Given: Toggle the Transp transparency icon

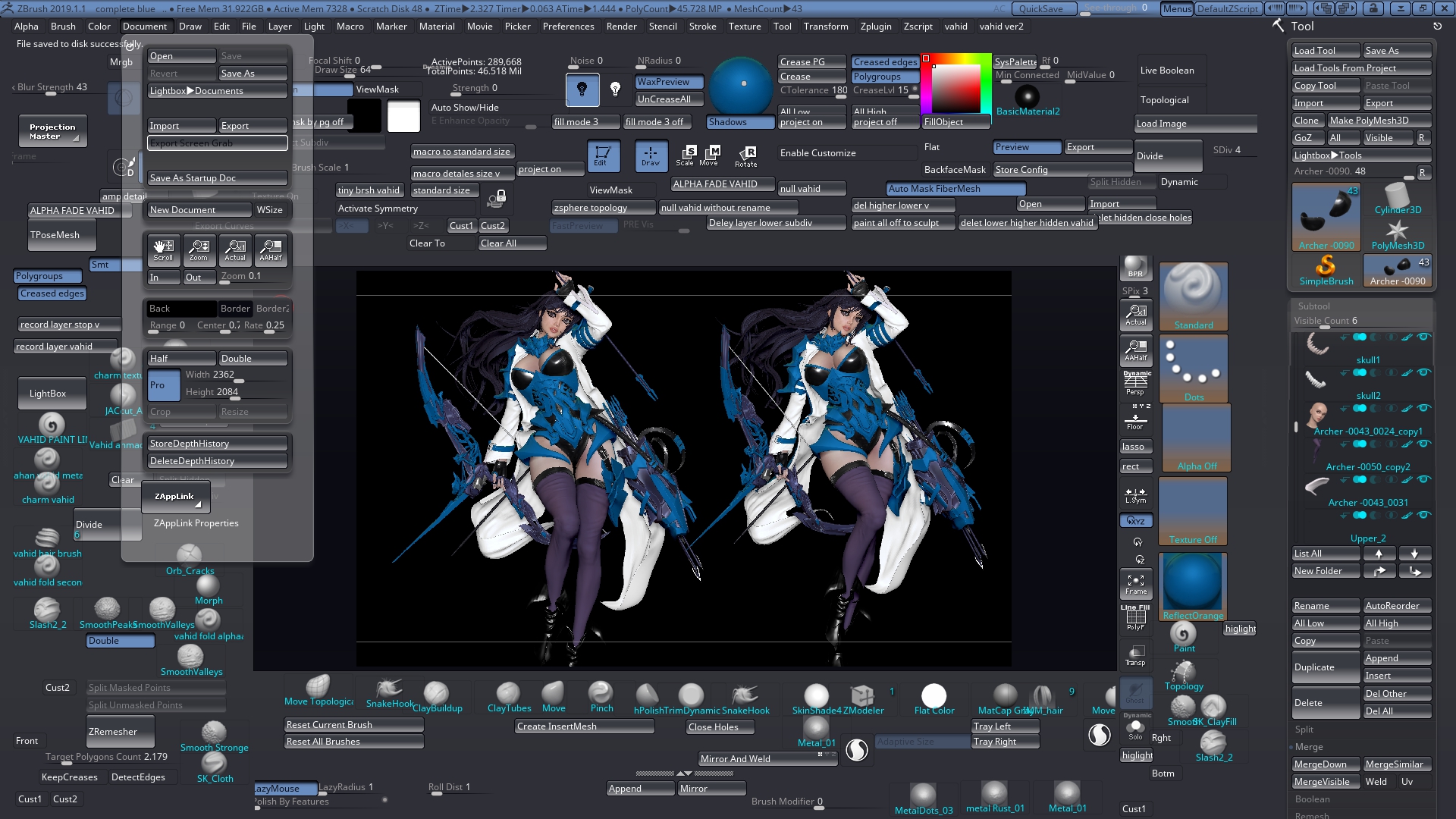Looking at the screenshot, I should click(1135, 655).
